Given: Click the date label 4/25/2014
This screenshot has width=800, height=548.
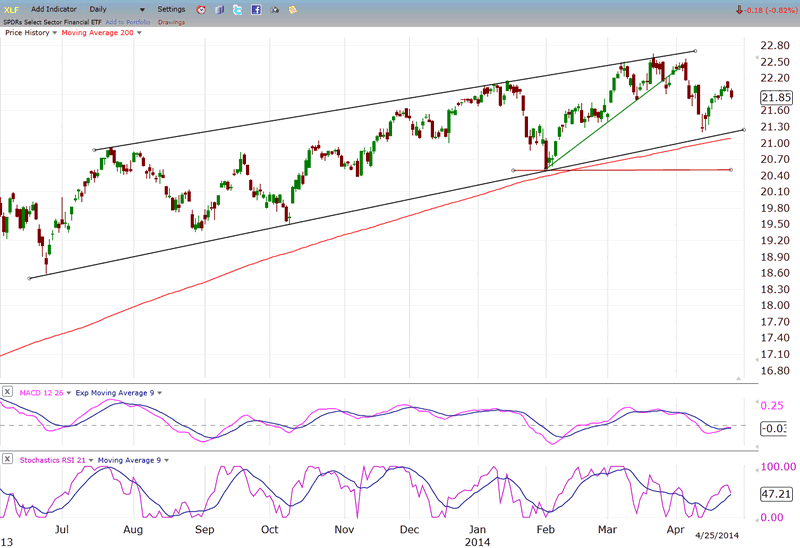Looking at the screenshot, I should 717,535.
